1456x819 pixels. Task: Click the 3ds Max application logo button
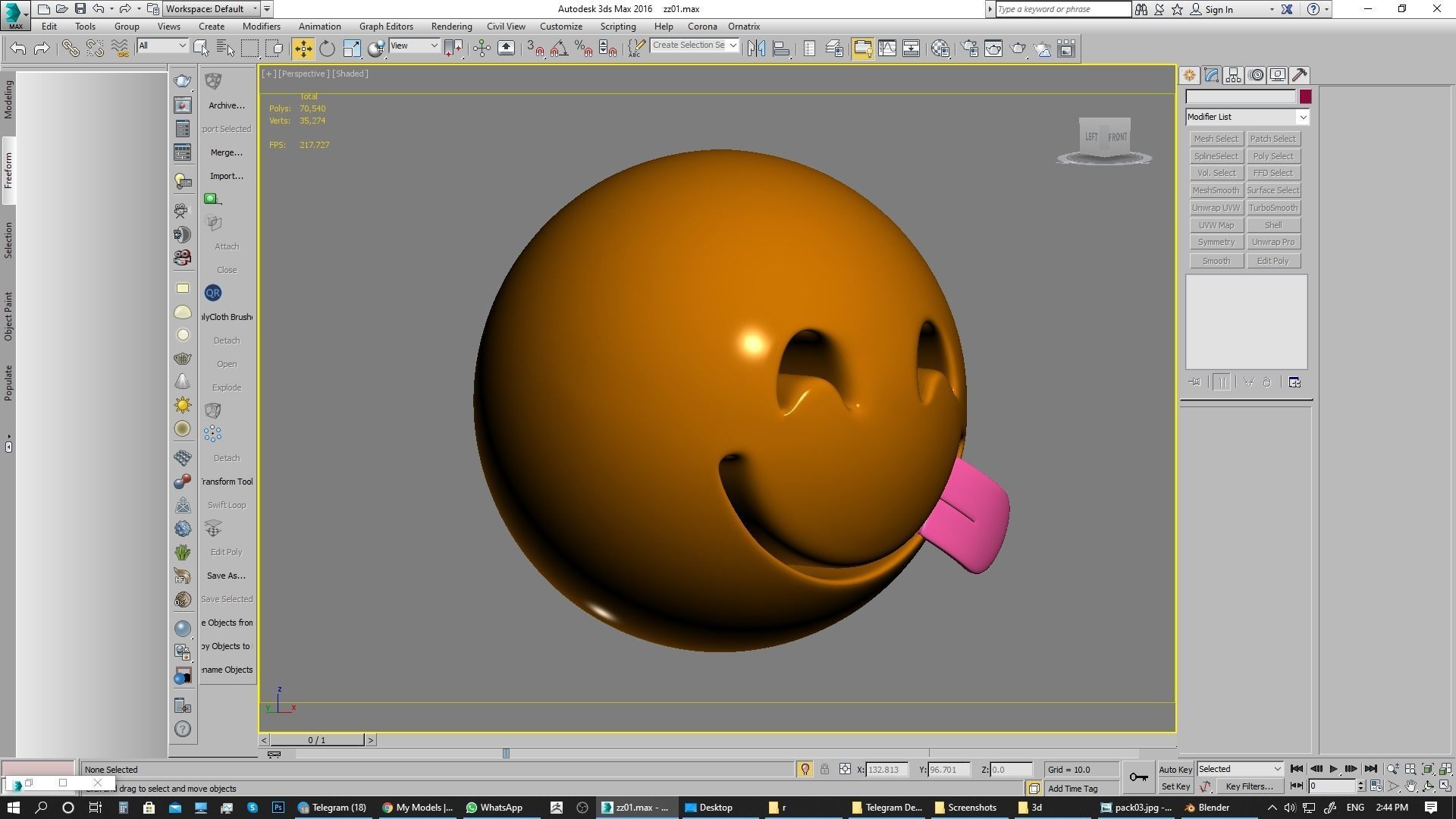tap(15, 15)
